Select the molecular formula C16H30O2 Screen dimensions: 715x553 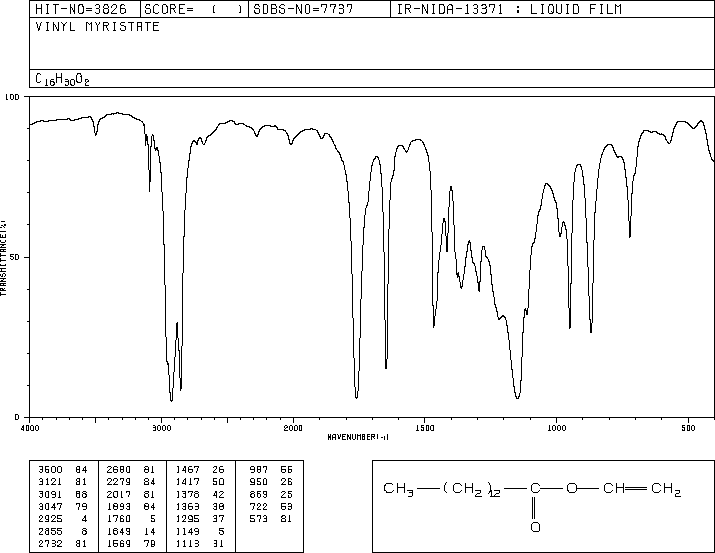[62, 80]
